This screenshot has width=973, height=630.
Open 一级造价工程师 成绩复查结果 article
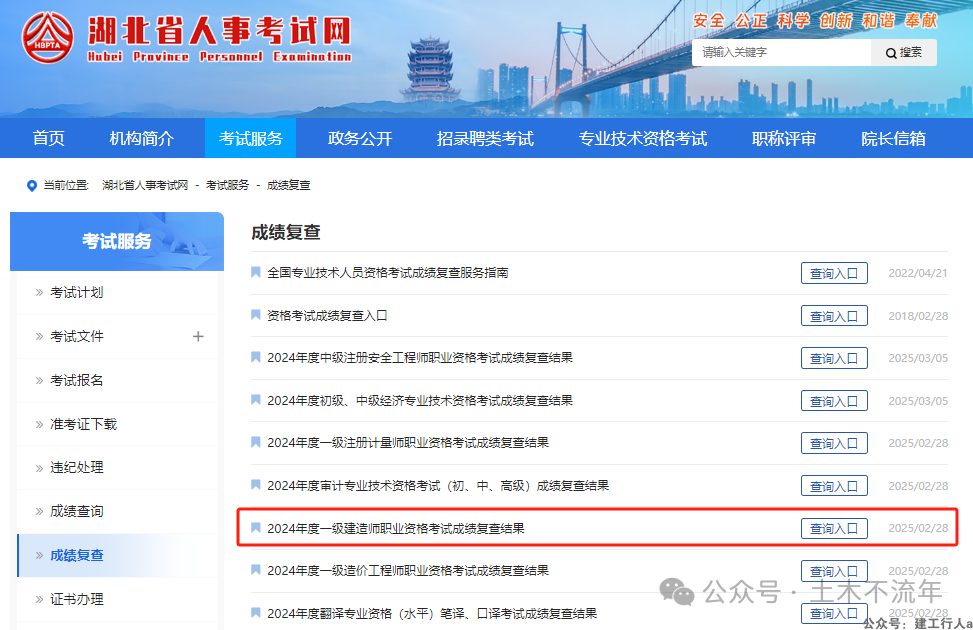point(408,570)
